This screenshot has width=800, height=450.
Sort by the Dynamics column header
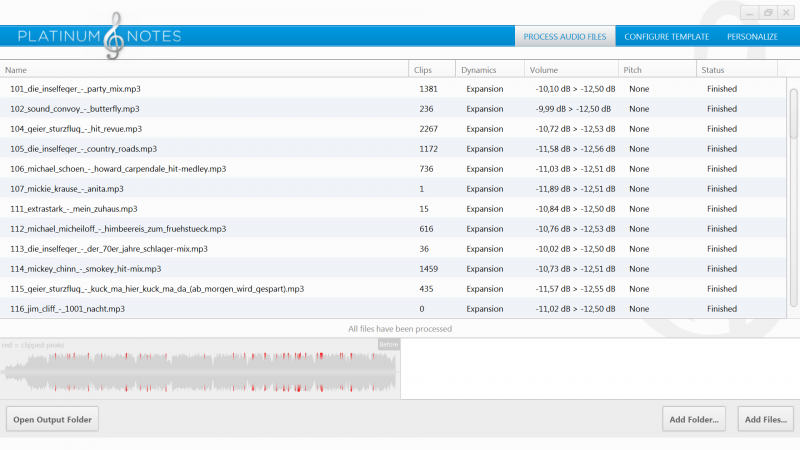(490, 70)
